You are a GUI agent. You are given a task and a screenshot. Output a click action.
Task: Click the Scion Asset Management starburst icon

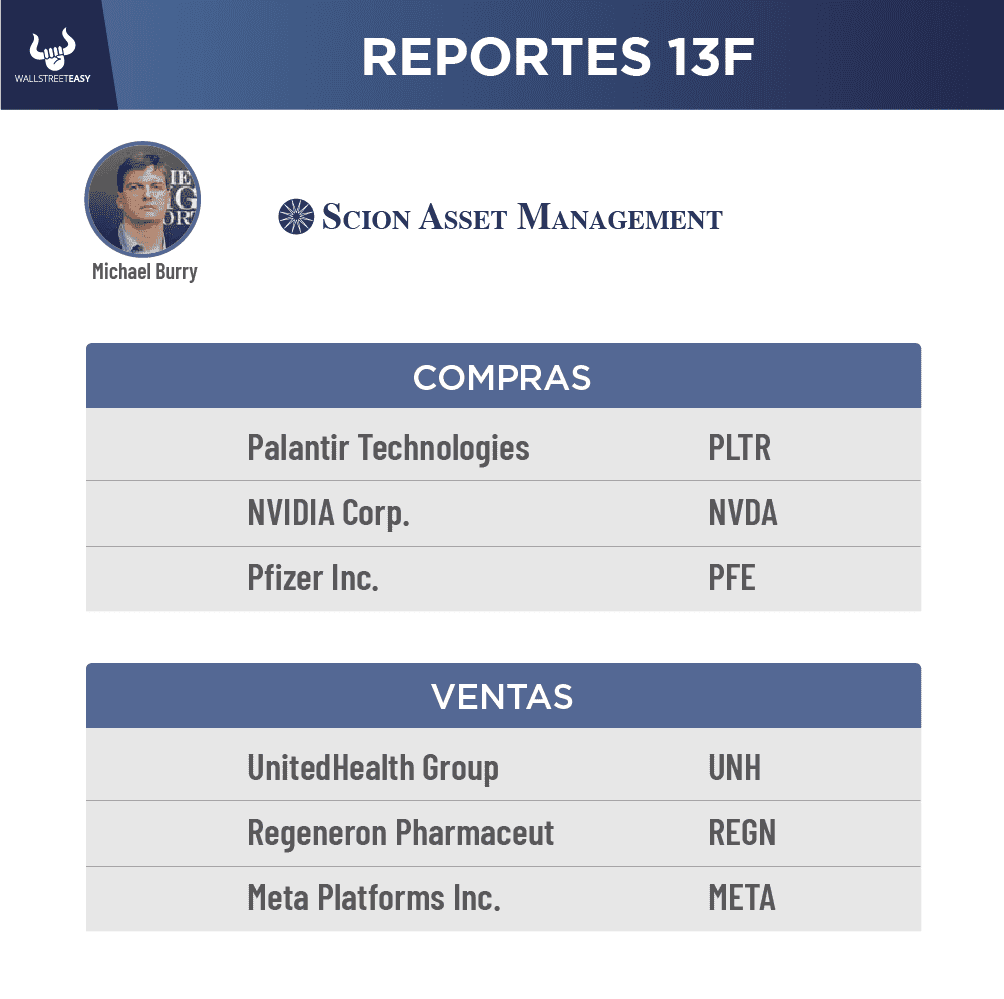[296, 217]
